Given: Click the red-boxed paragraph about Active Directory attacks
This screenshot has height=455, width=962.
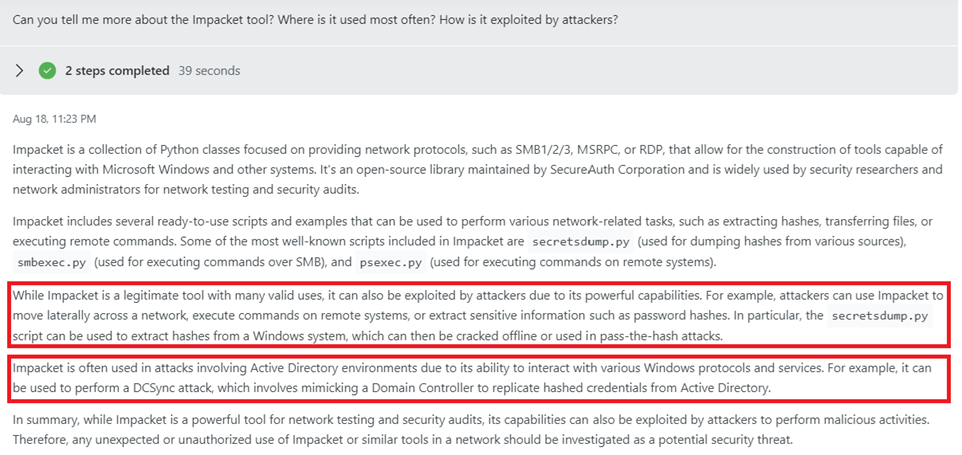Looking at the screenshot, I should tap(479, 378).
